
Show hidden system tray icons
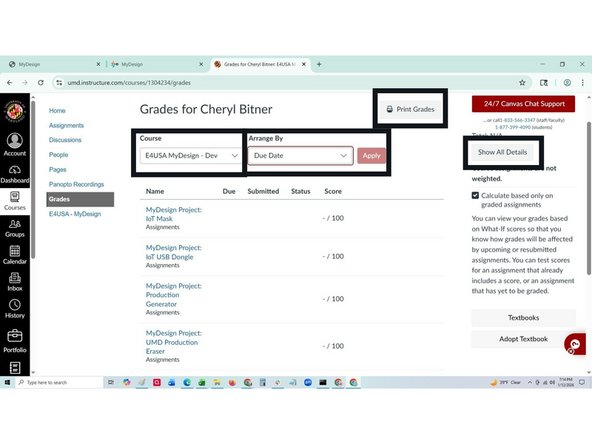tap(530, 382)
